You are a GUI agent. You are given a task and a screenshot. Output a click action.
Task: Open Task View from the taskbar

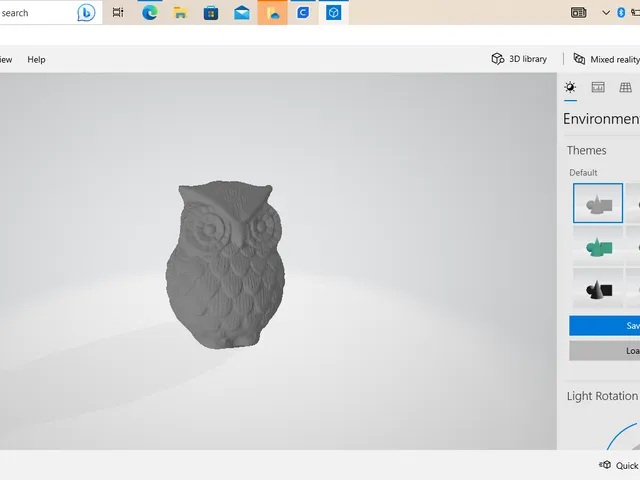(x=118, y=13)
